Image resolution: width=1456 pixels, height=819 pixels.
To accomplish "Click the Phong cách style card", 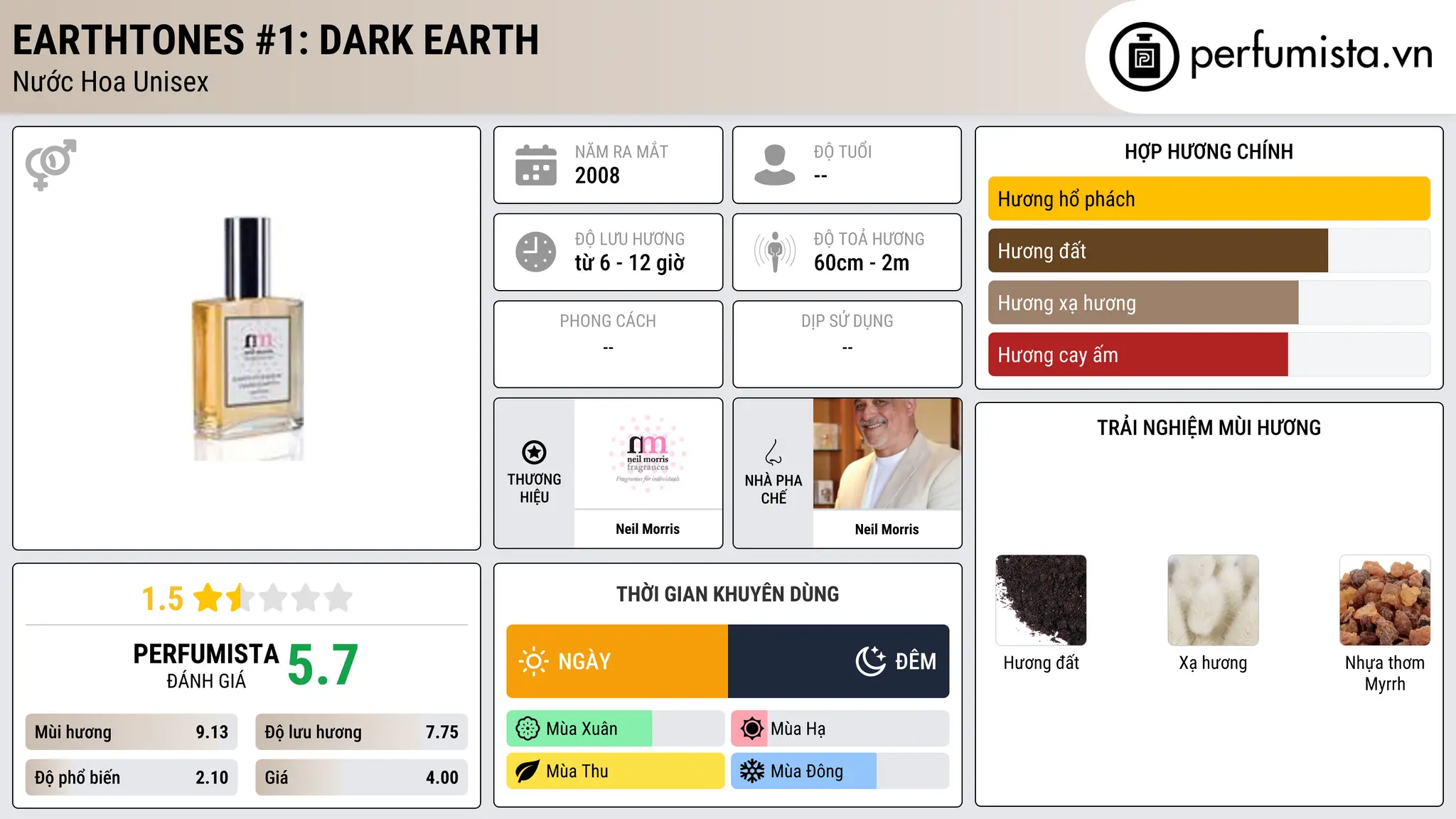I will click(x=609, y=344).
